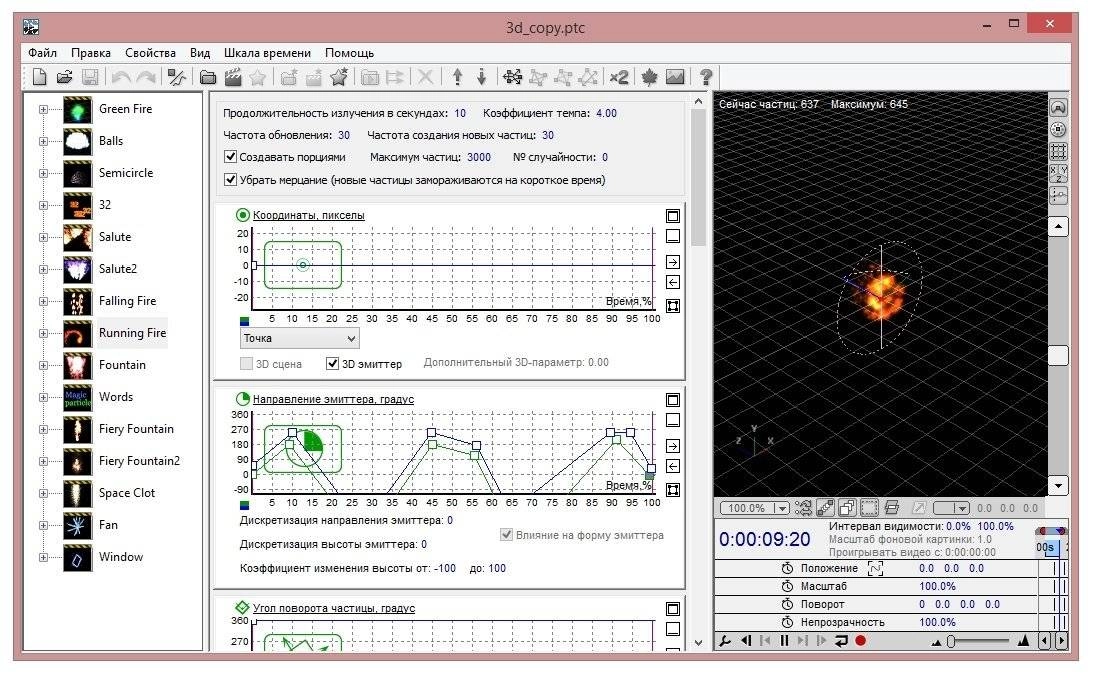Expand the Running Fire tree node

coord(43,333)
